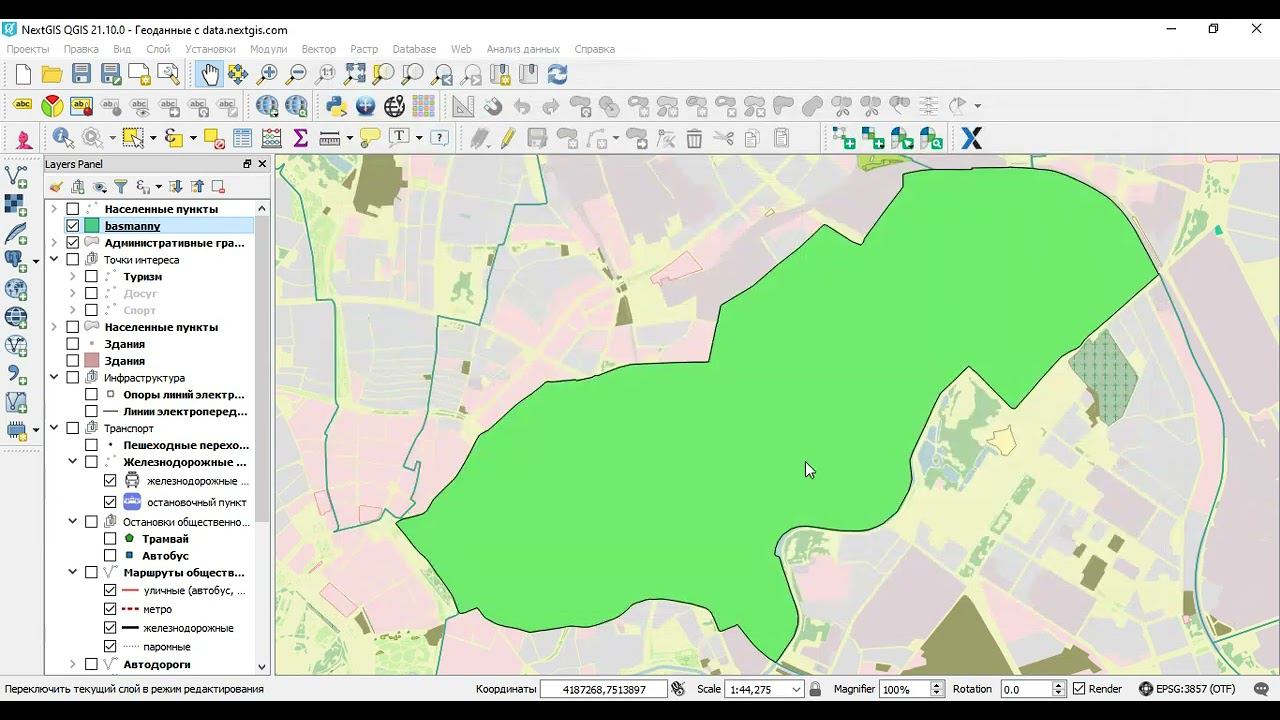The width and height of the screenshot is (1280, 720).
Task: Expand the Автодороги layer group
Action: (73, 664)
